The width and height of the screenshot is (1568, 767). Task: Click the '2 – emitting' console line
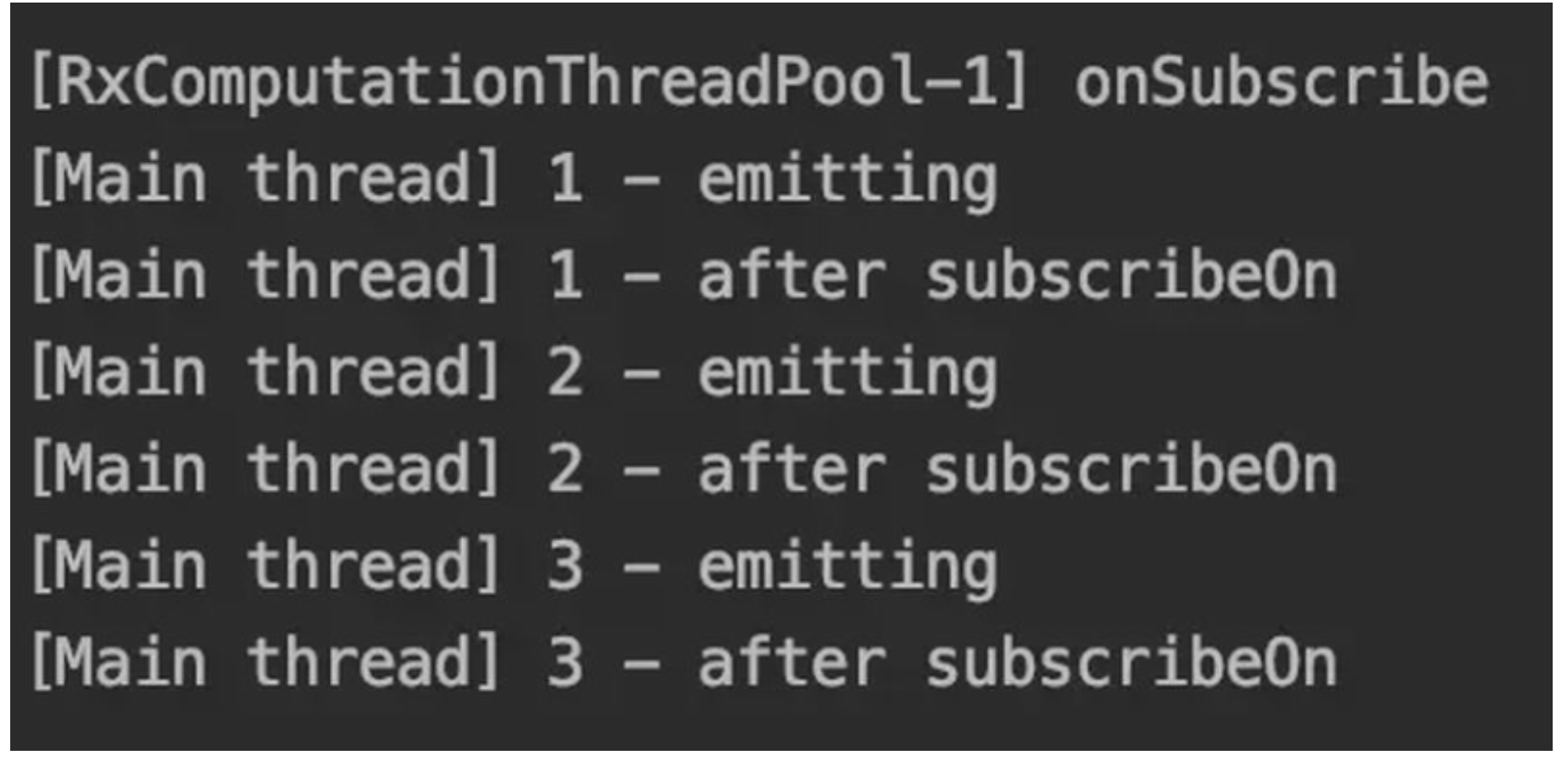tap(514, 373)
